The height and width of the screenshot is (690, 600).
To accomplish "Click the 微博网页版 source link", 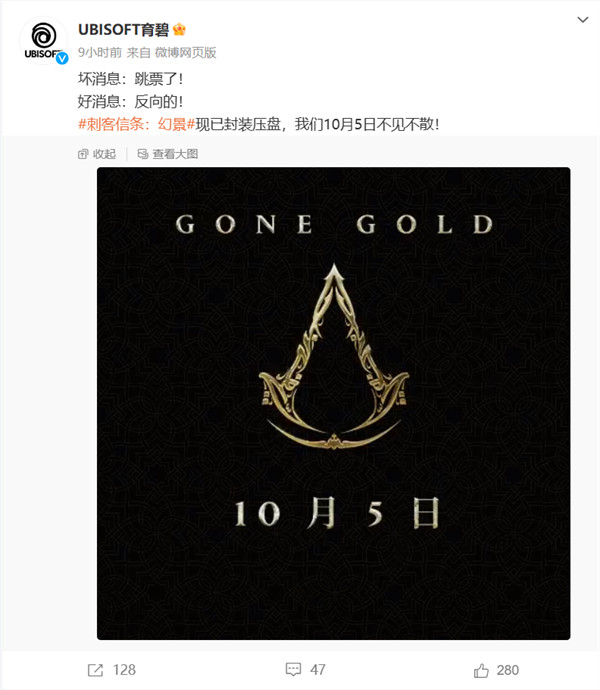I will [185, 53].
